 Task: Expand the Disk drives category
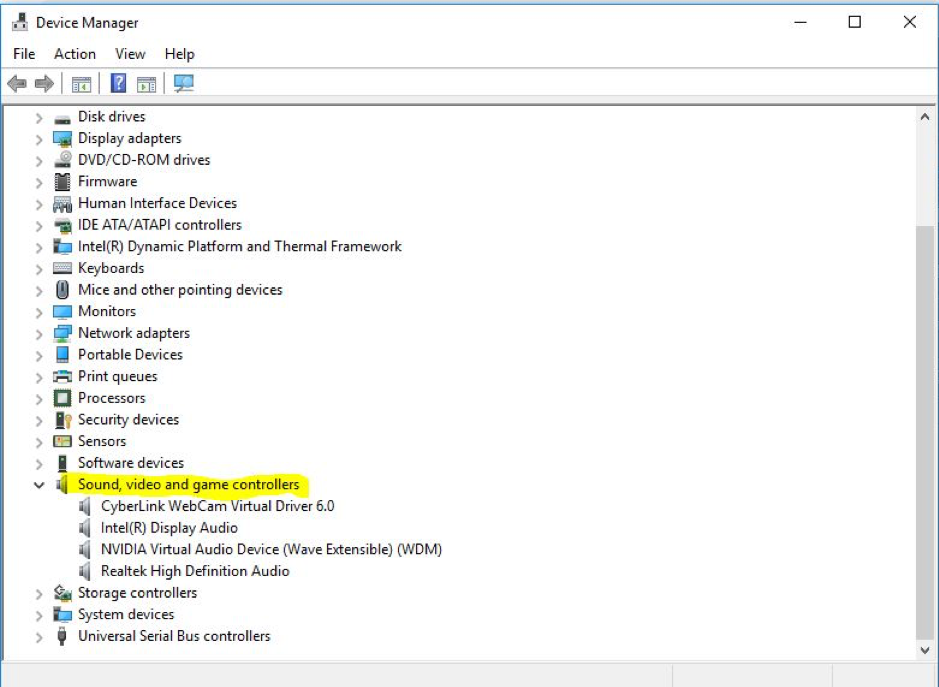coord(39,118)
